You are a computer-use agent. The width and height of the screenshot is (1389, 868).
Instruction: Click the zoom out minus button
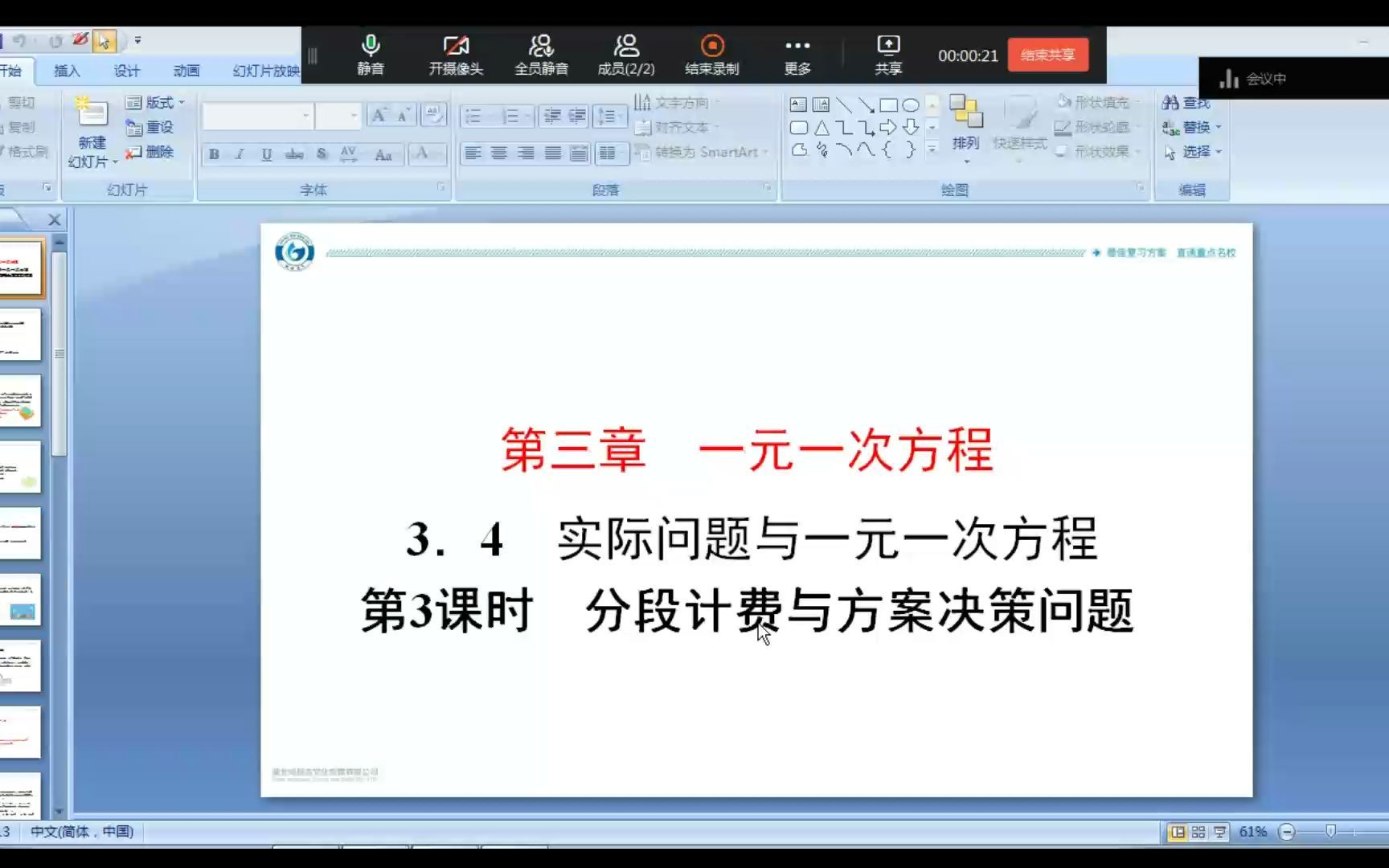click(x=1287, y=832)
